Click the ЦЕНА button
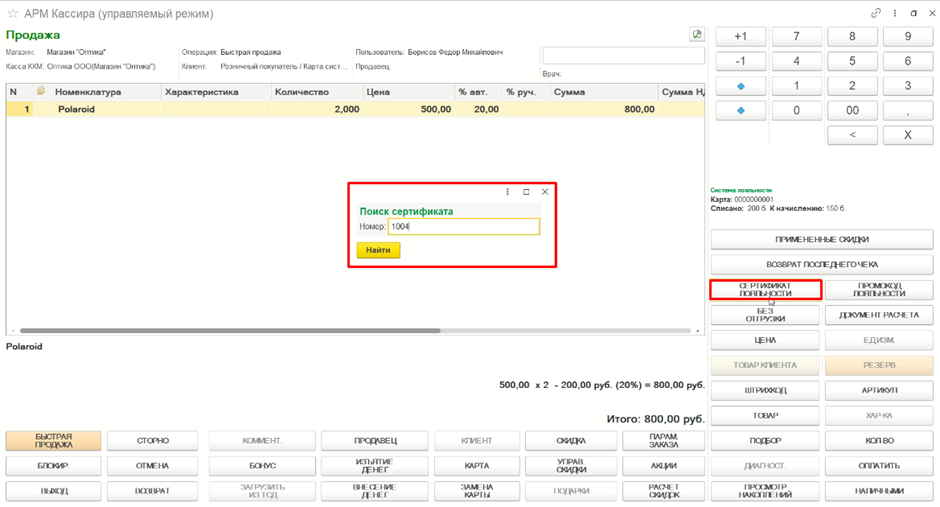The height and width of the screenshot is (507, 940). (x=766, y=340)
